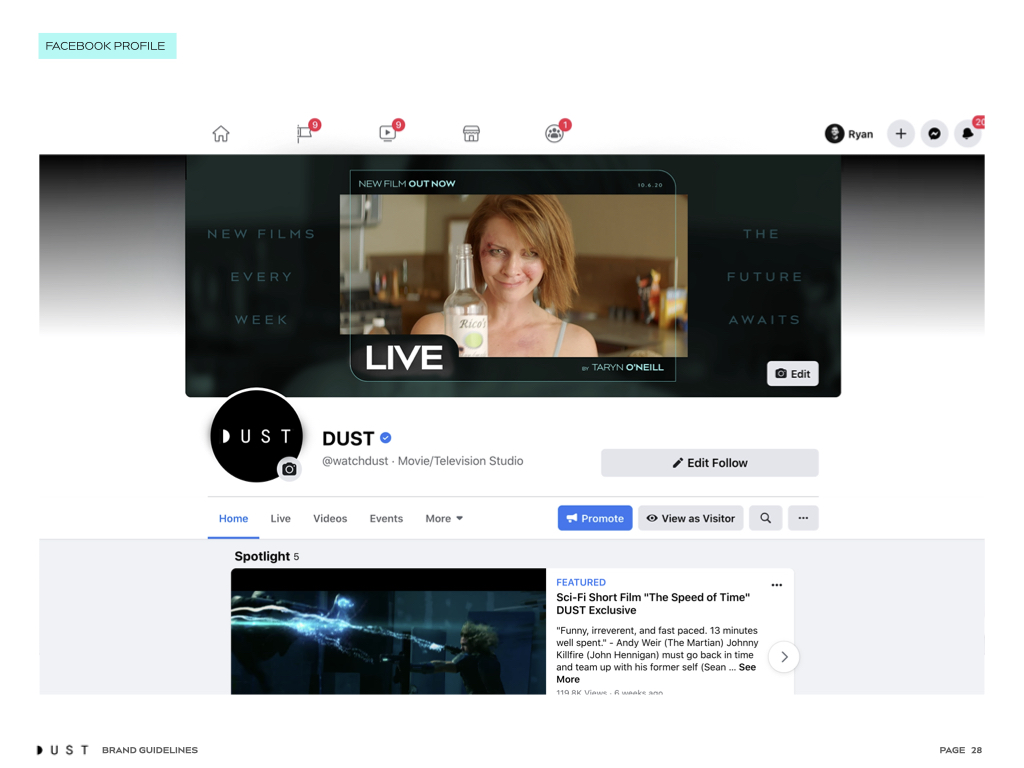Viewport: 1024px width, 768px height.
Task: Open Ryan's profile
Action: pos(849,134)
